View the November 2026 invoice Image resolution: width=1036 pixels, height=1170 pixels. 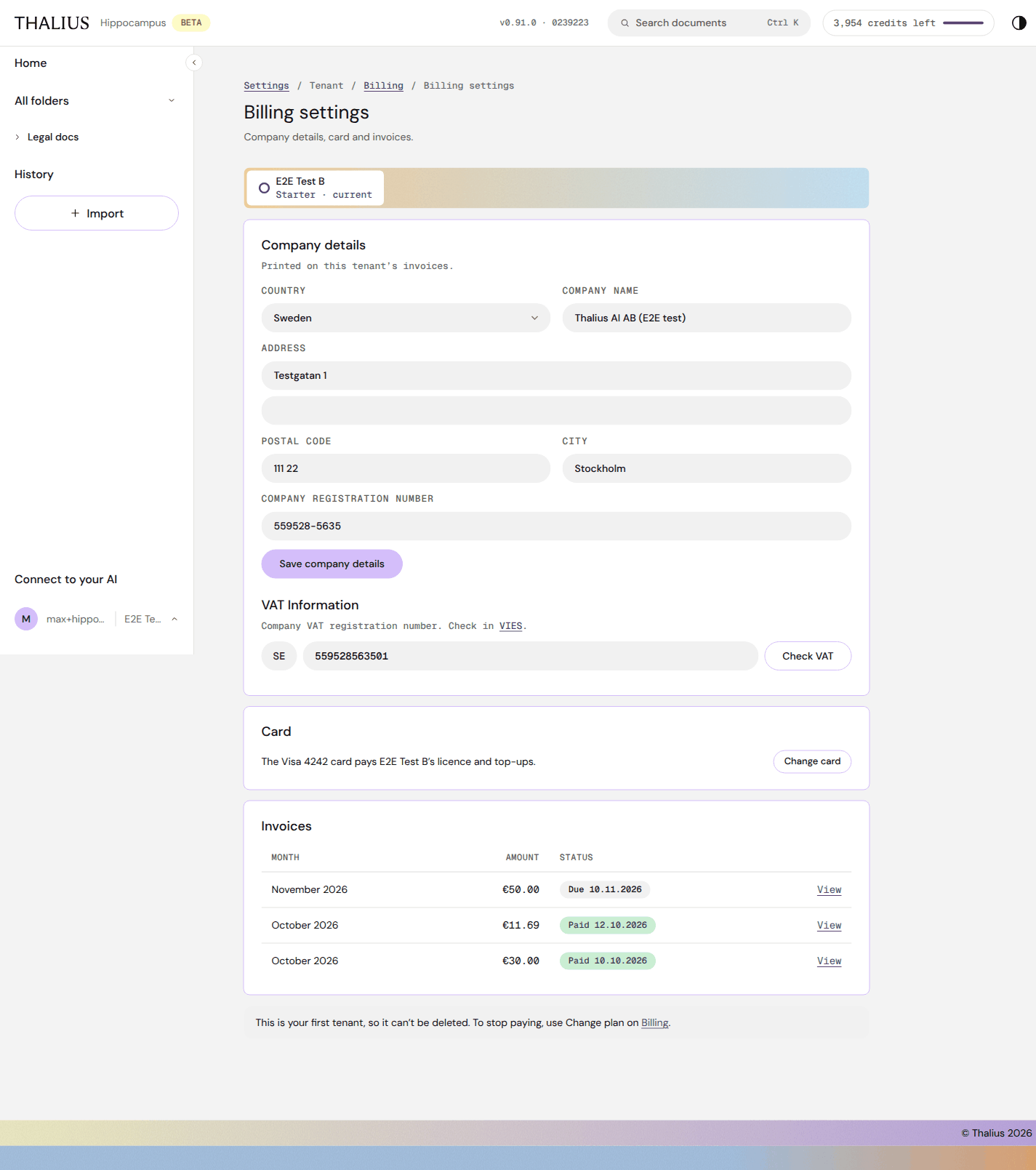[x=829, y=889]
